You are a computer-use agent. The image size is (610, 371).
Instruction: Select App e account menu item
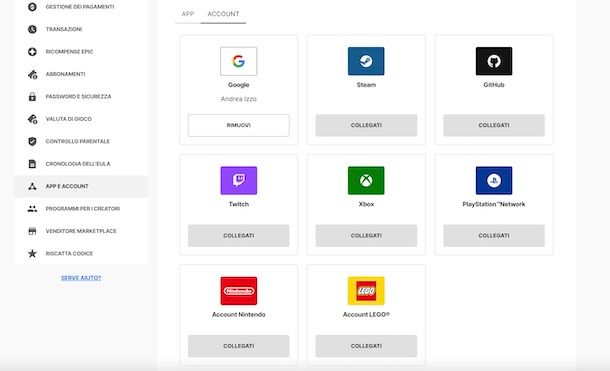click(x=81, y=186)
